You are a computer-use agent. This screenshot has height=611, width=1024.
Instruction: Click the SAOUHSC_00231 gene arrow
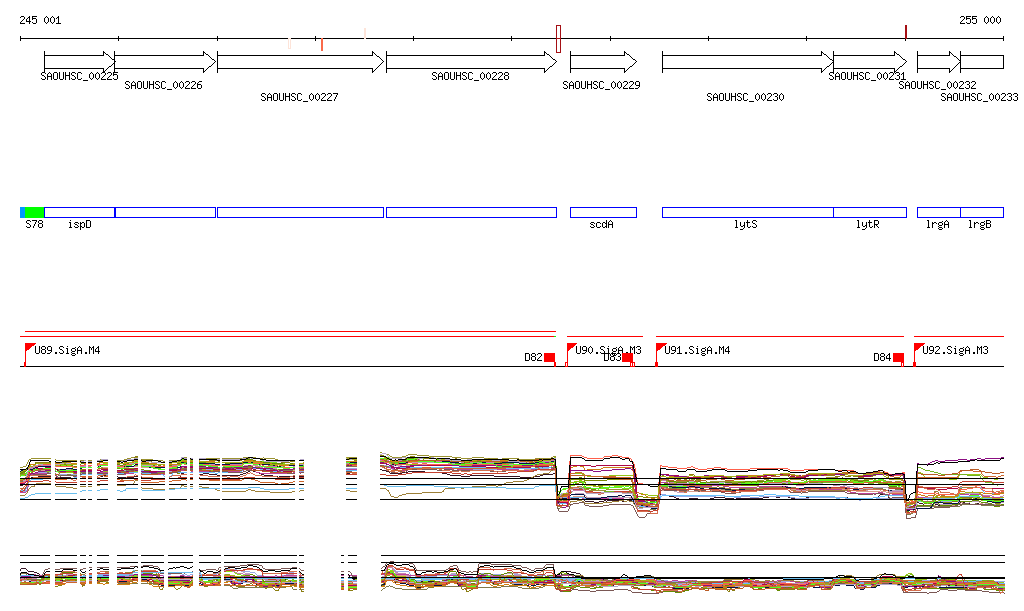[870, 62]
